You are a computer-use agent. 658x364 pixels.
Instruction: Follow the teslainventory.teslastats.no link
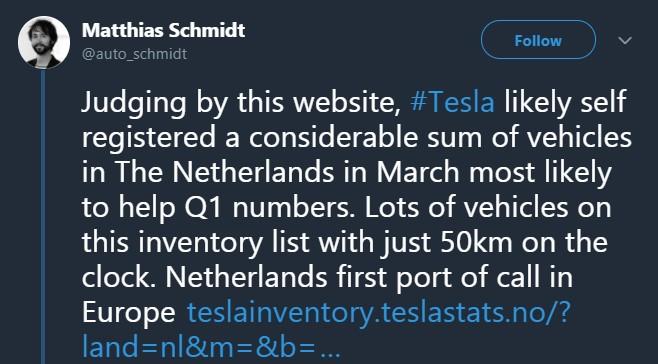click(x=379, y=312)
